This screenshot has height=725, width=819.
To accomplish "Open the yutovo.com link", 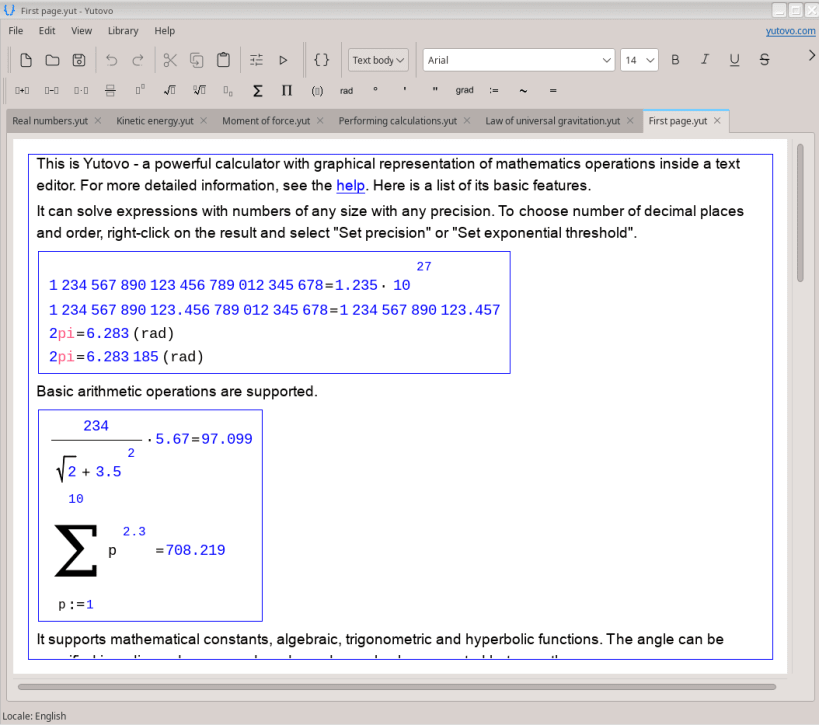I will pos(790,31).
